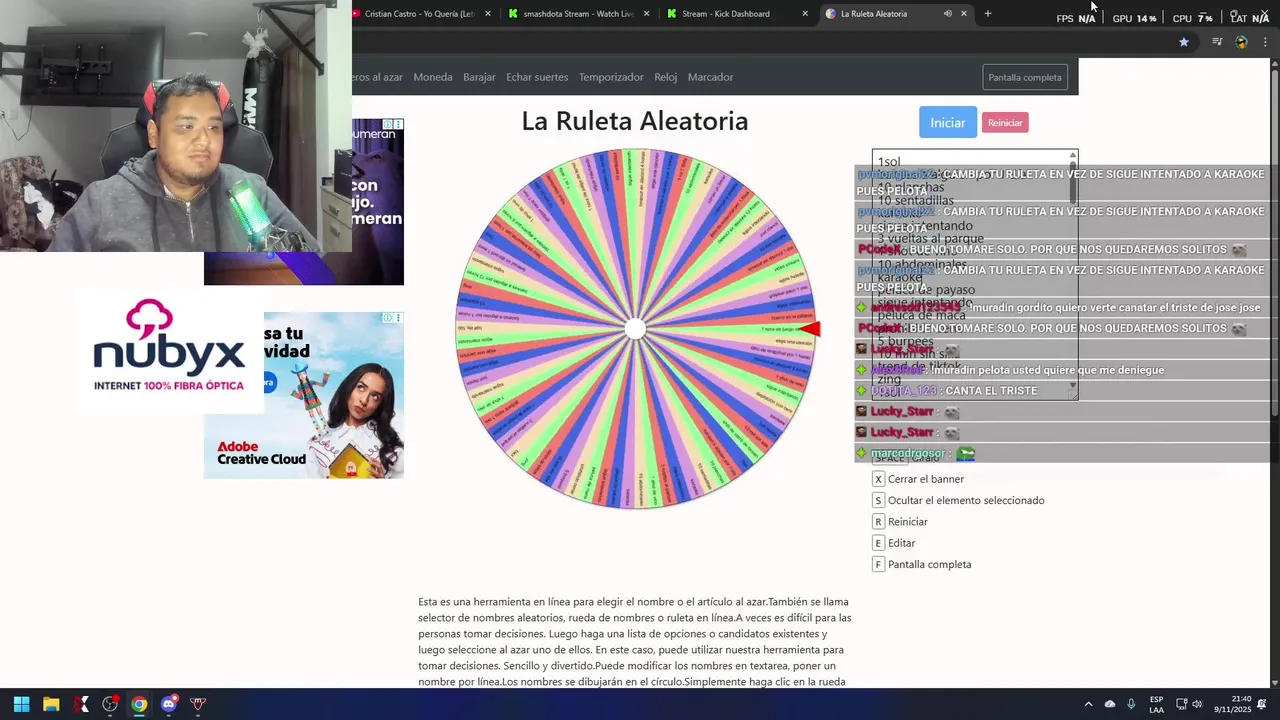This screenshot has width=1280, height=720.
Task: Open the red X app in taskbar
Action: (x=81, y=704)
